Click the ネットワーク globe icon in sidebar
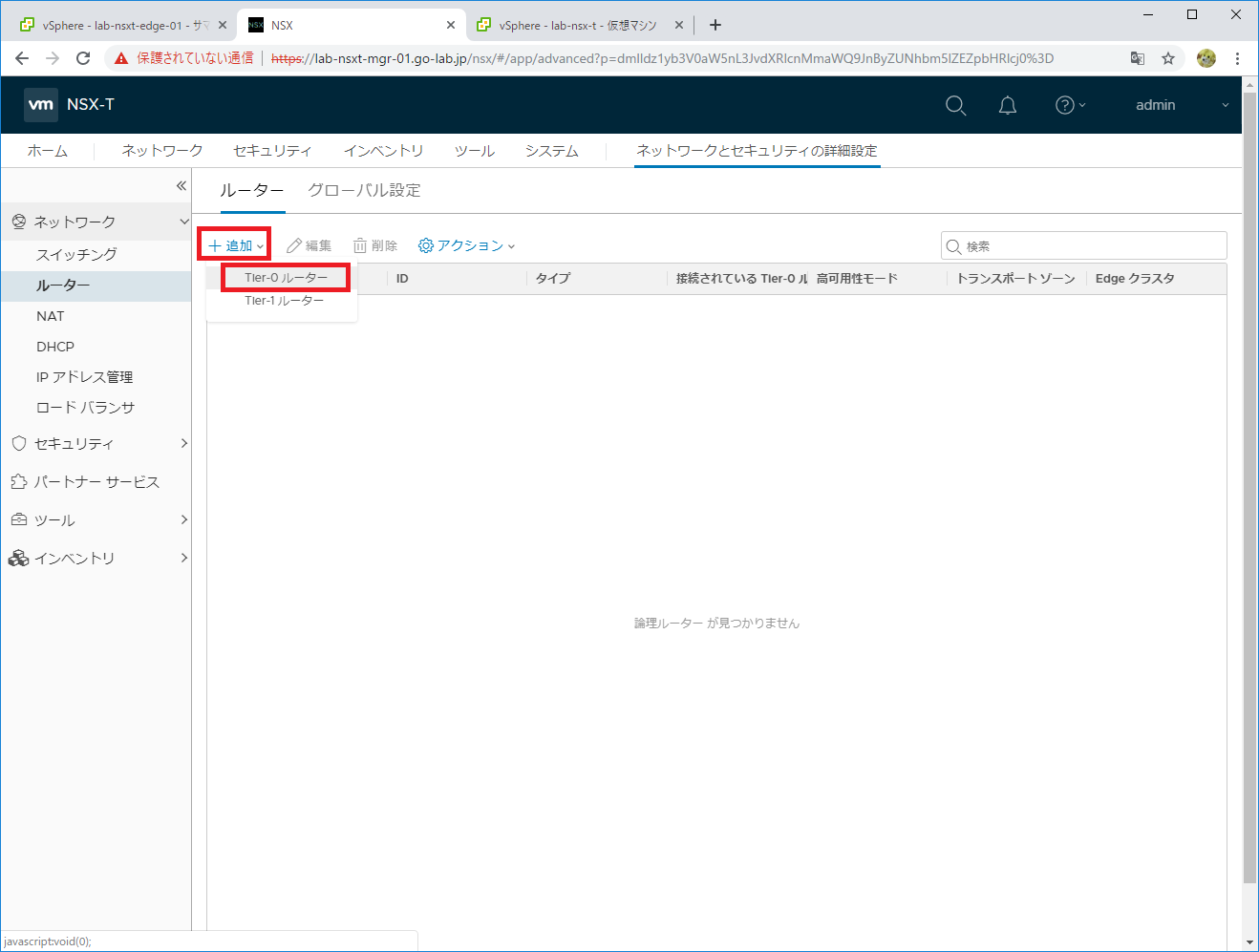The width and height of the screenshot is (1259, 952). coord(19,222)
